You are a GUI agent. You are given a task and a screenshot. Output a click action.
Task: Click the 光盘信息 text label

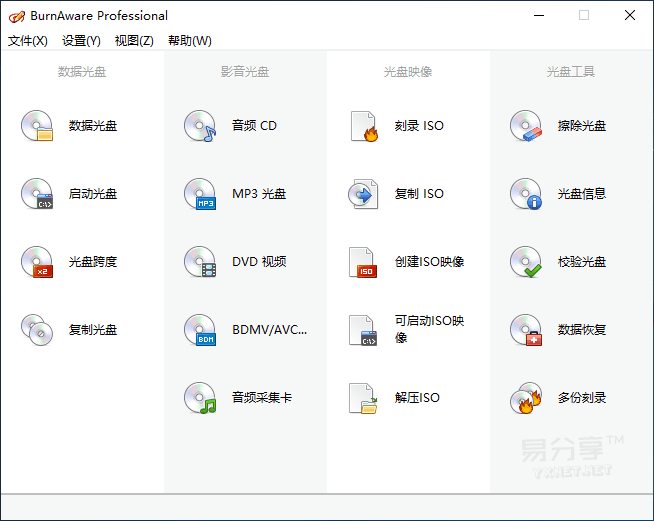pos(582,194)
